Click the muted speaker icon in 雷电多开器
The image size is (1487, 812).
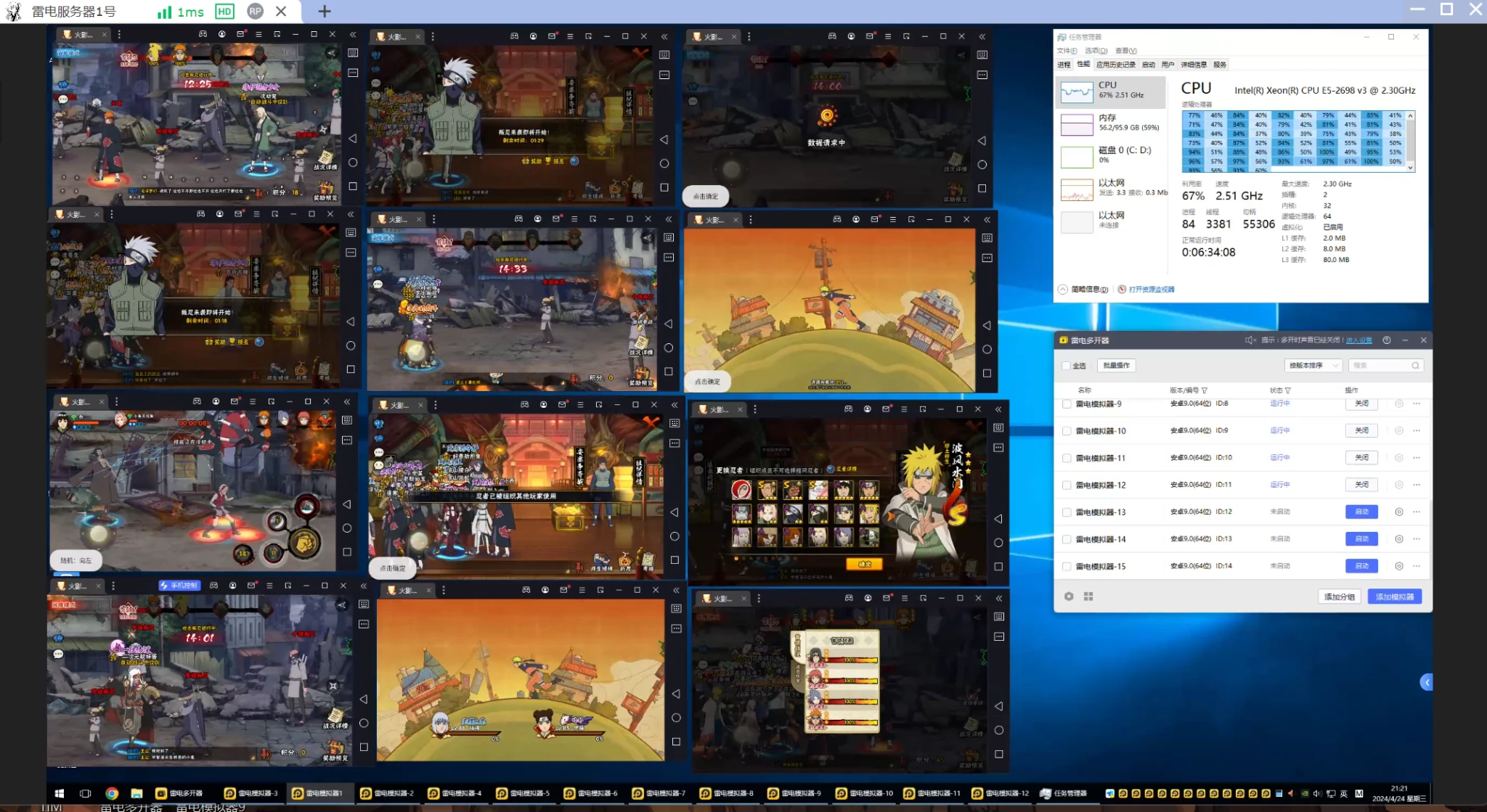click(1250, 340)
